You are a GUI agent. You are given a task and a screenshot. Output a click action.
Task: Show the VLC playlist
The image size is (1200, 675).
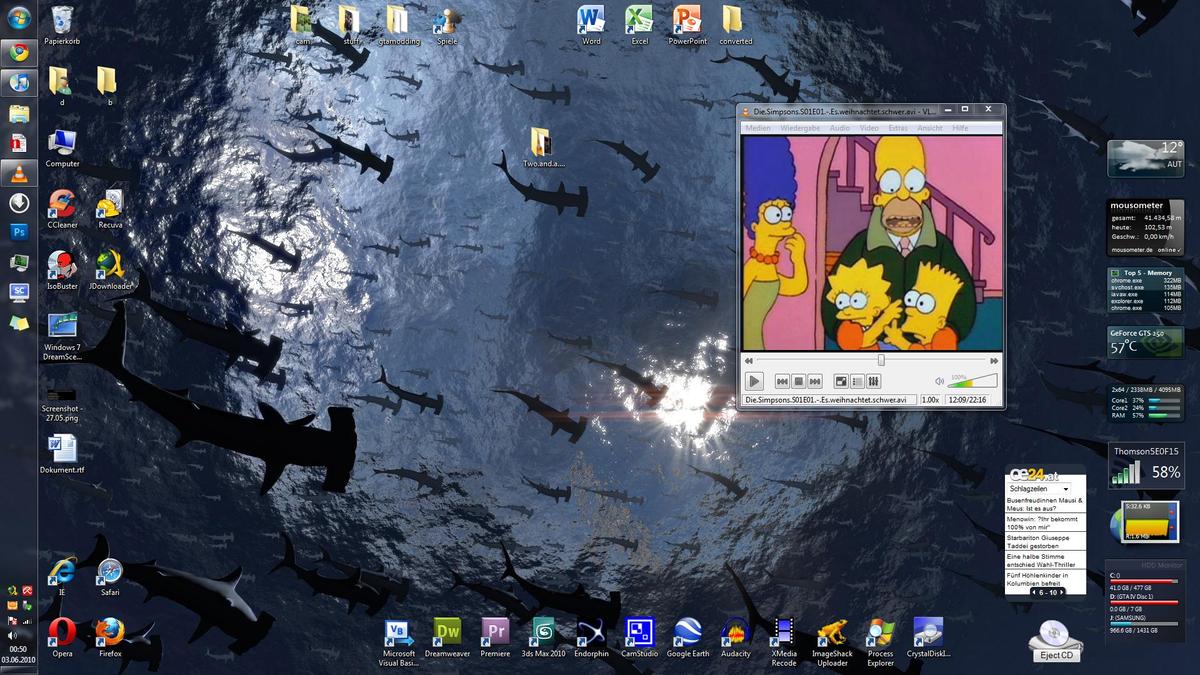point(857,381)
